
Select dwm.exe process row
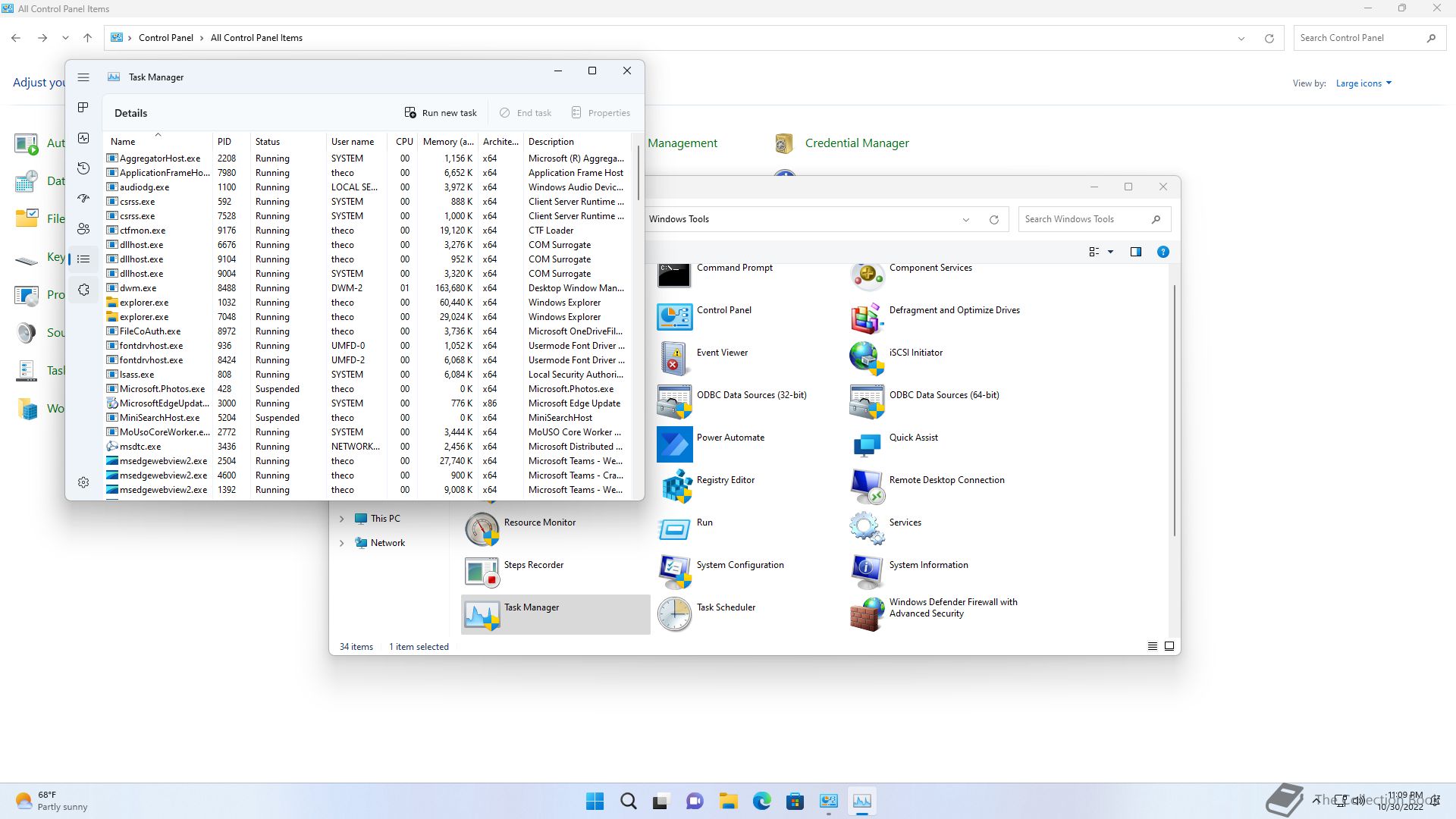click(368, 288)
